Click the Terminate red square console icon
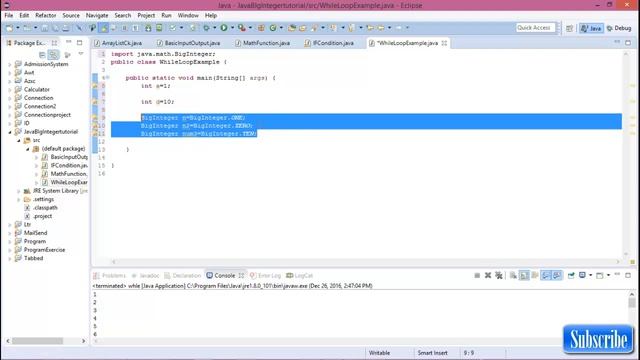640x360 pixels. pos(477,276)
